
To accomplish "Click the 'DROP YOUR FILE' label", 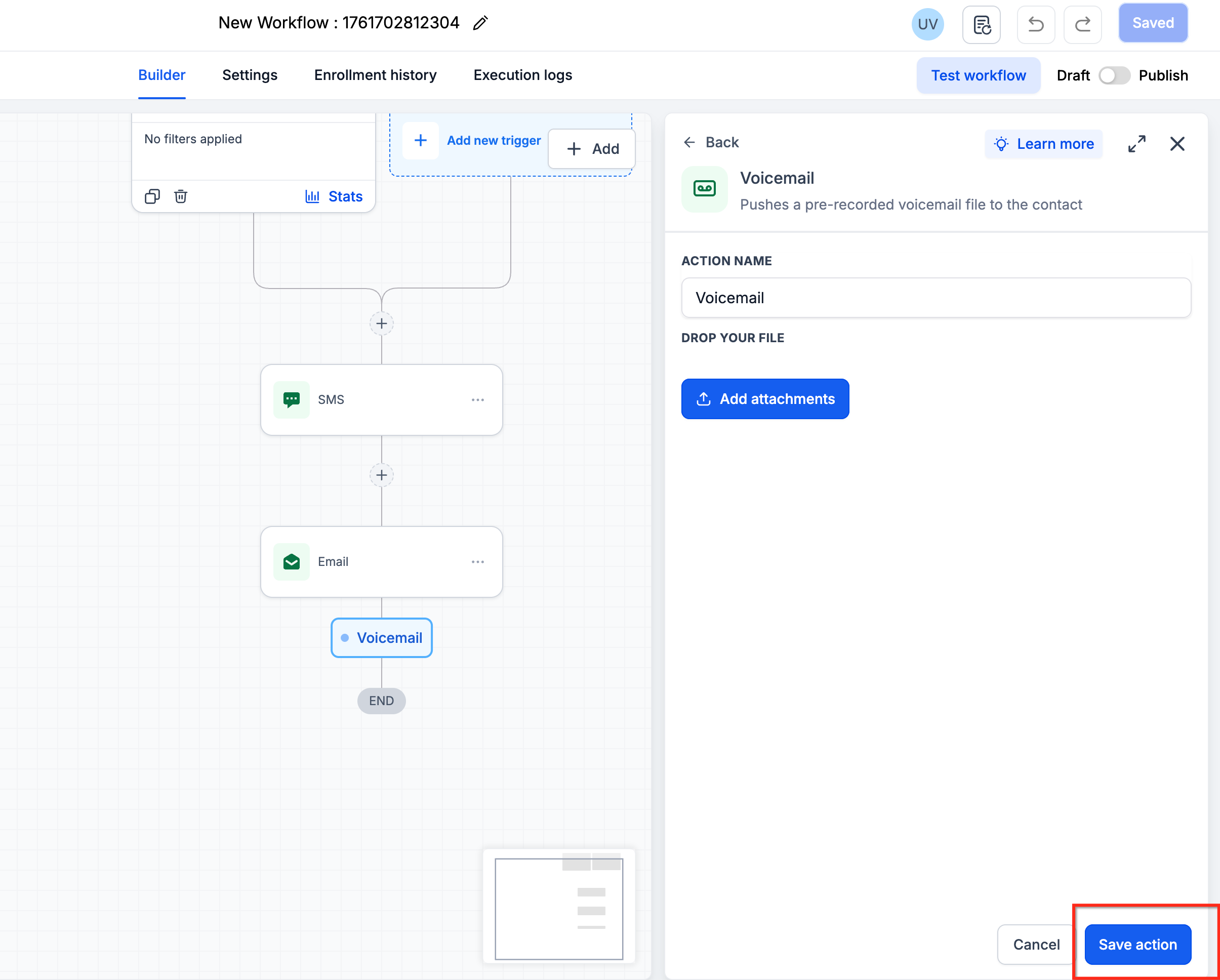I will tap(732, 338).
